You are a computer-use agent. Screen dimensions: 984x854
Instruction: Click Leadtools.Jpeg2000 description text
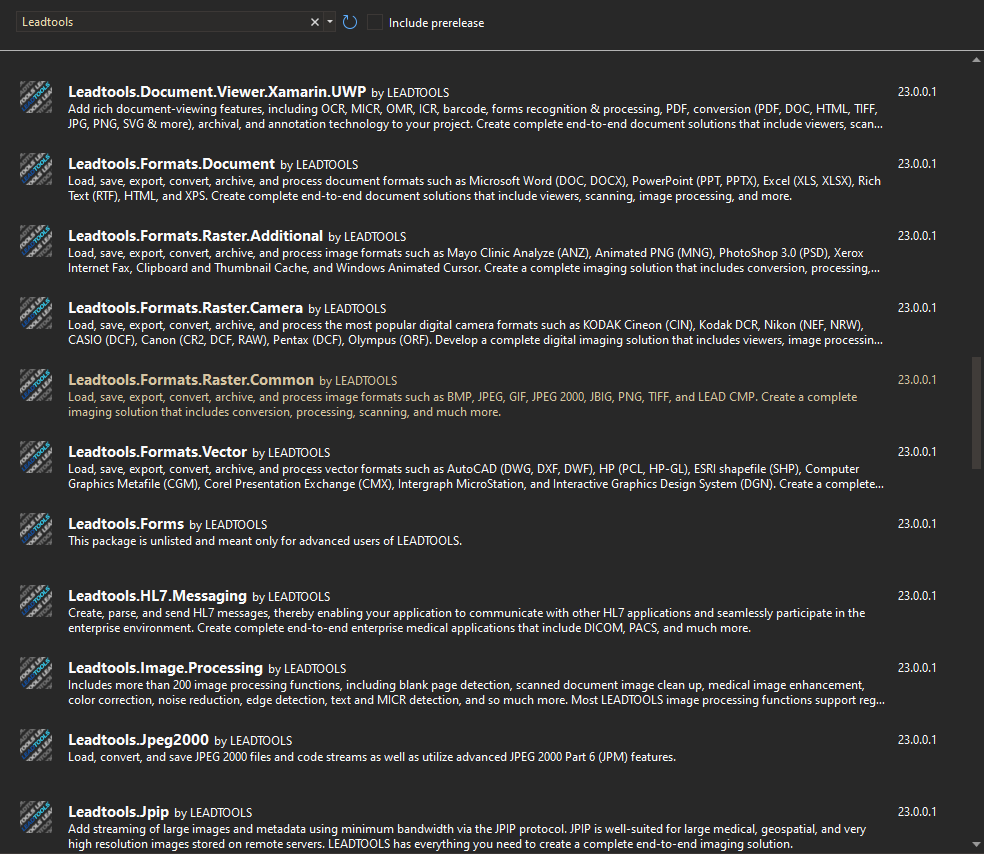coord(372,757)
